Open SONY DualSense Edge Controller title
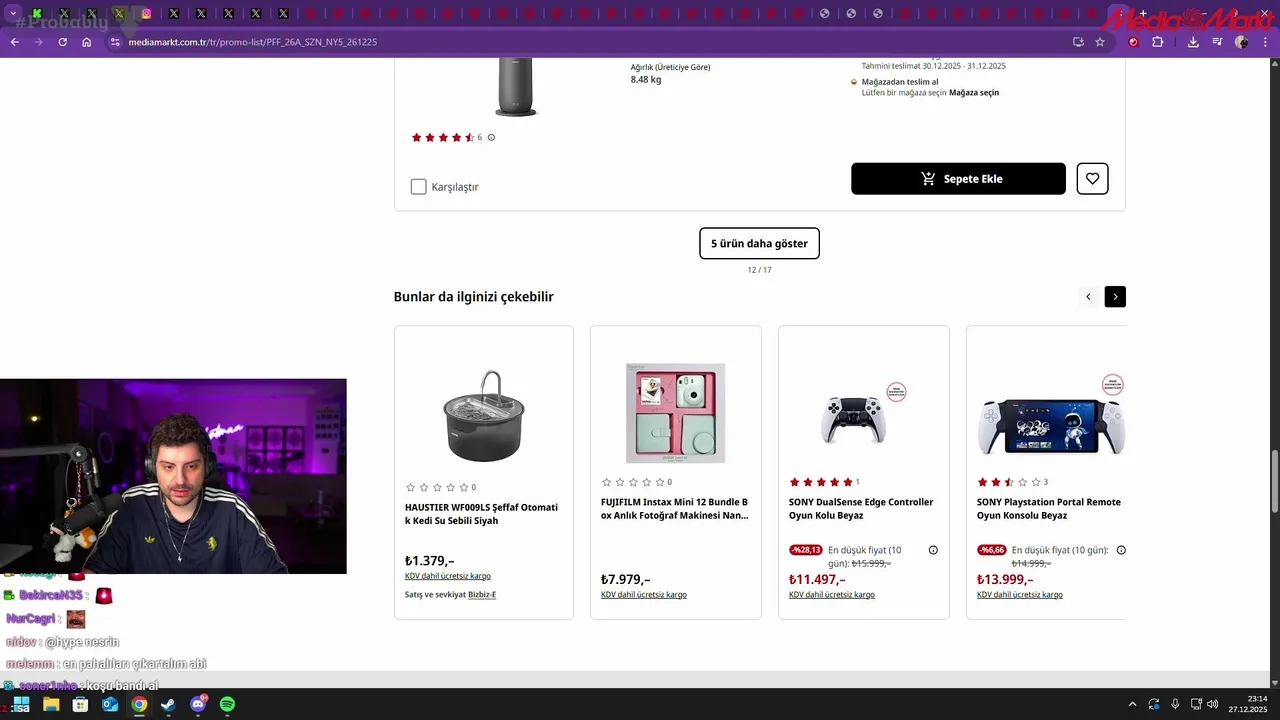 point(861,509)
